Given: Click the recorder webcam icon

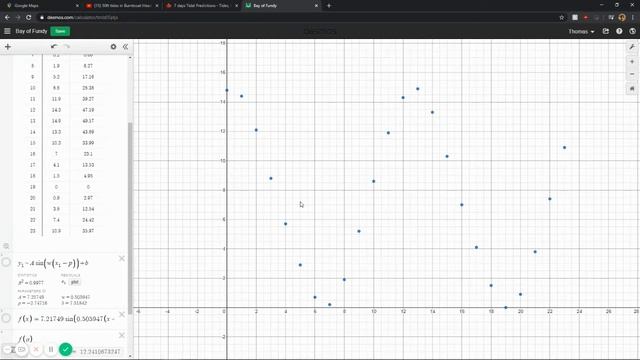Looking at the screenshot, I should 22,349.
